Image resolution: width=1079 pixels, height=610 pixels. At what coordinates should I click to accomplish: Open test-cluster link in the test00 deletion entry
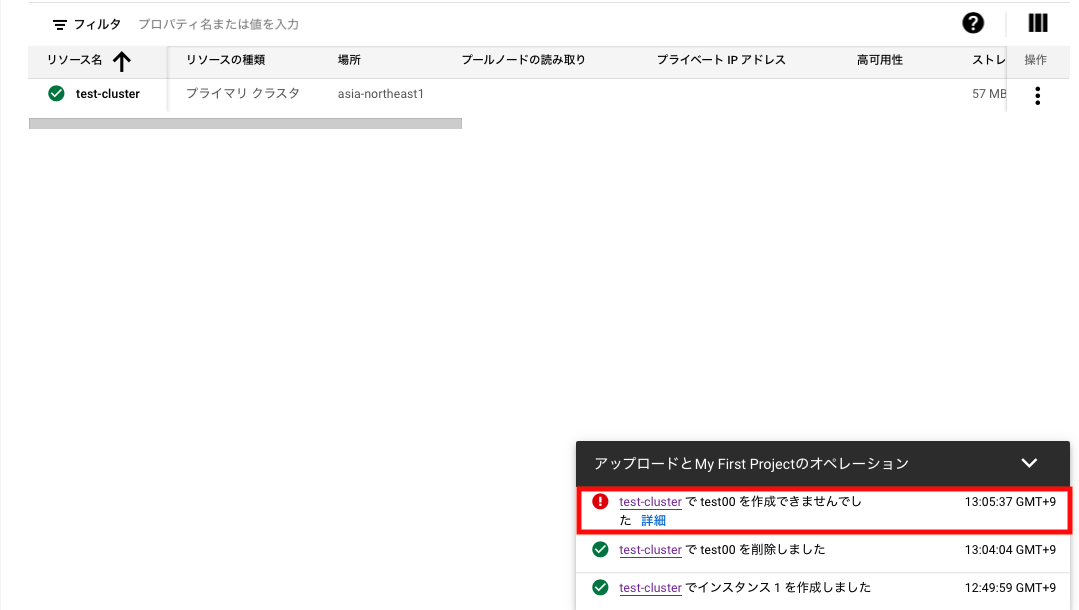click(650, 549)
